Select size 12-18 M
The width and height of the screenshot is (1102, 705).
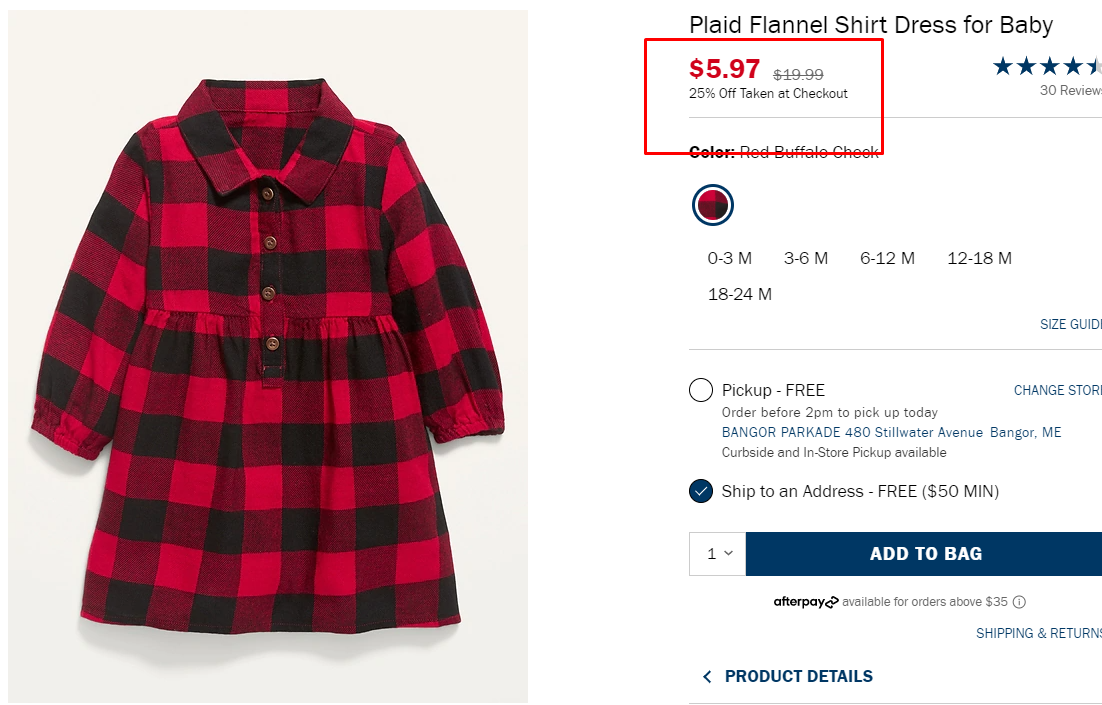click(x=979, y=258)
